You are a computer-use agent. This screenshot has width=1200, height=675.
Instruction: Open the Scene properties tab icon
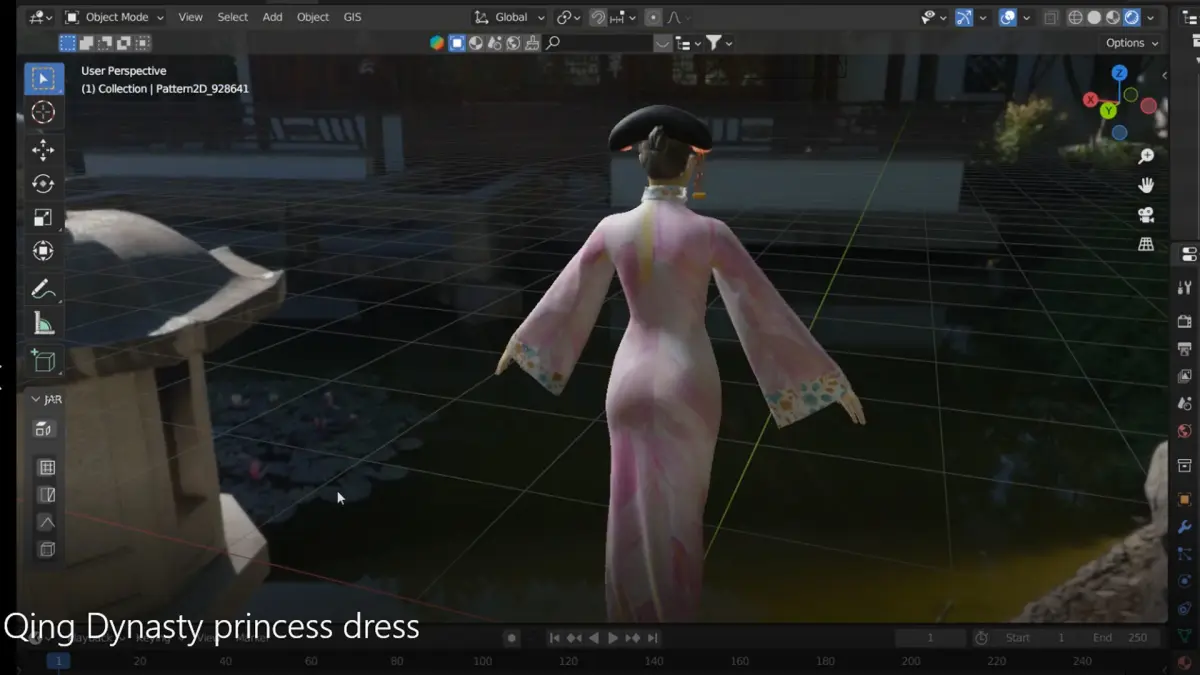[x=1186, y=404]
